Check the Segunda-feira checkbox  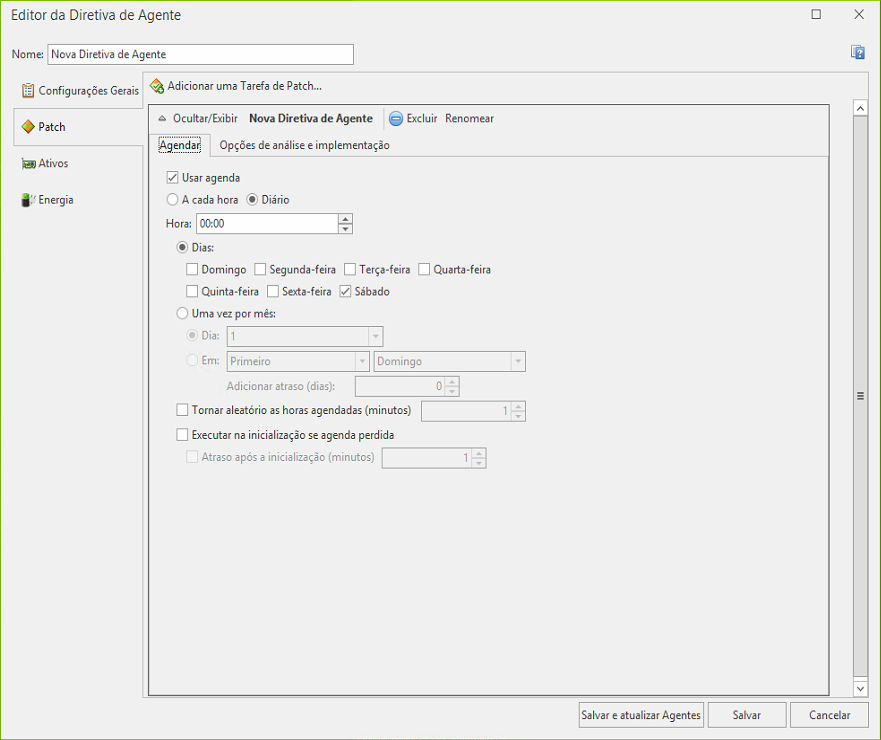tap(260, 270)
